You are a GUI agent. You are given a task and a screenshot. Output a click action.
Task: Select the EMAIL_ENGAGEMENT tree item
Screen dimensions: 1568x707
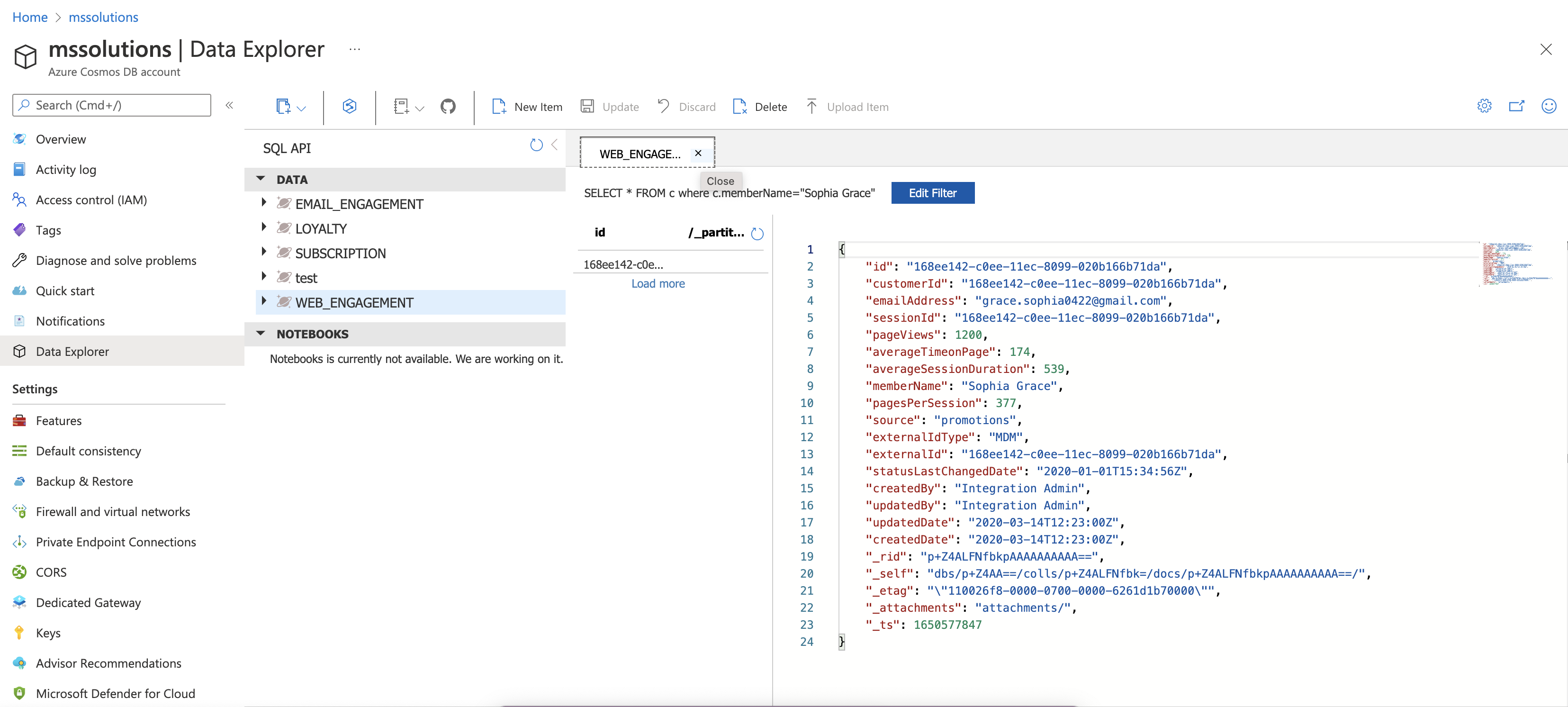tap(359, 205)
